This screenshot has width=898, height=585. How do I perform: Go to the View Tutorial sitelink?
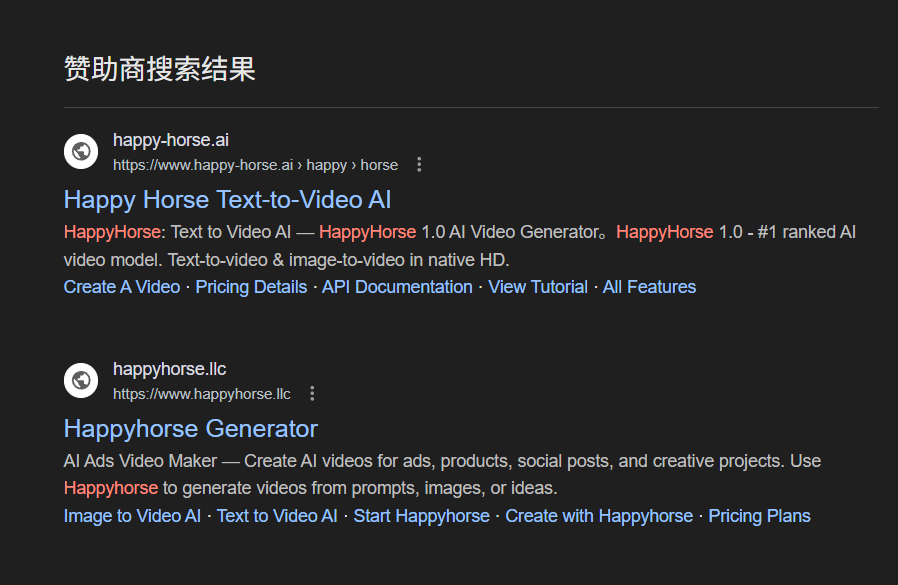pyautogui.click(x=538, y=287)
